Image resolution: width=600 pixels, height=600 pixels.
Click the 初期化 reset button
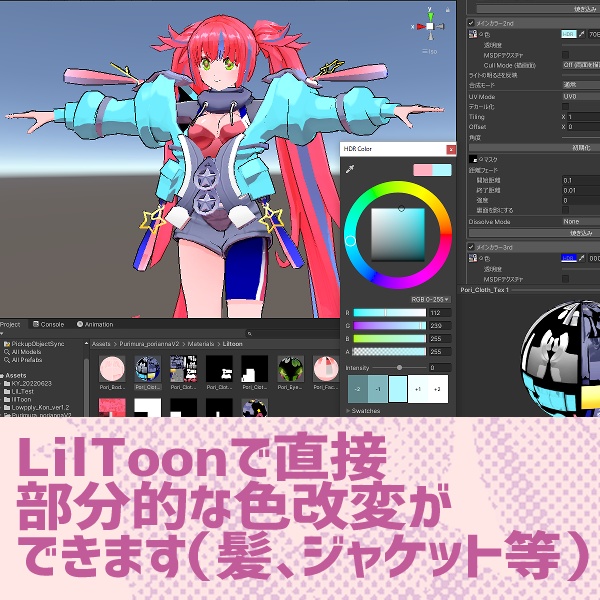pos(534,147)
